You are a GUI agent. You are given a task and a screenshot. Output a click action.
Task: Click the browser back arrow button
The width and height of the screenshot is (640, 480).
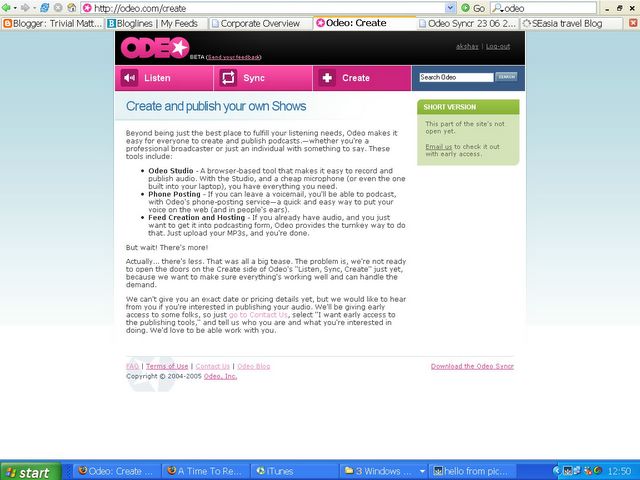[x=7, y=8]
